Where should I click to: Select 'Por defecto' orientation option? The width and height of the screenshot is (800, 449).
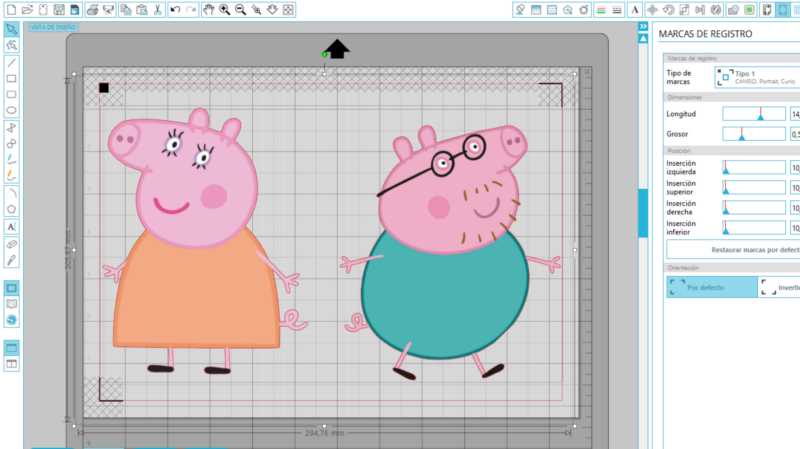(712, 287)
